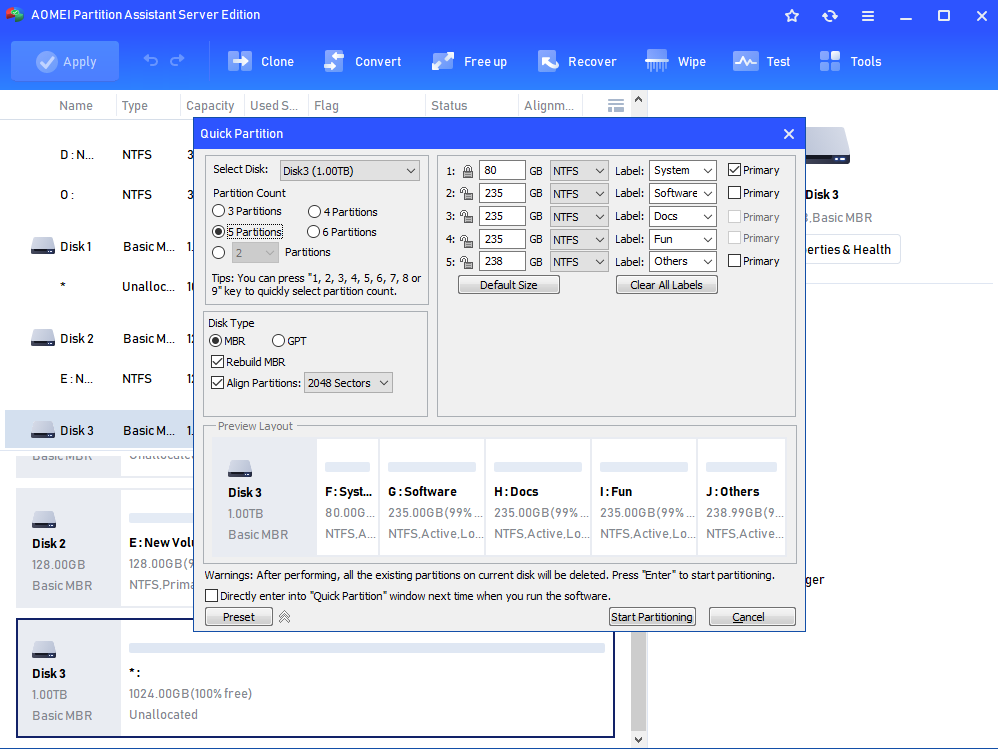
Task: Open the hamburger menu in title bar
Action: pos(868,15)
